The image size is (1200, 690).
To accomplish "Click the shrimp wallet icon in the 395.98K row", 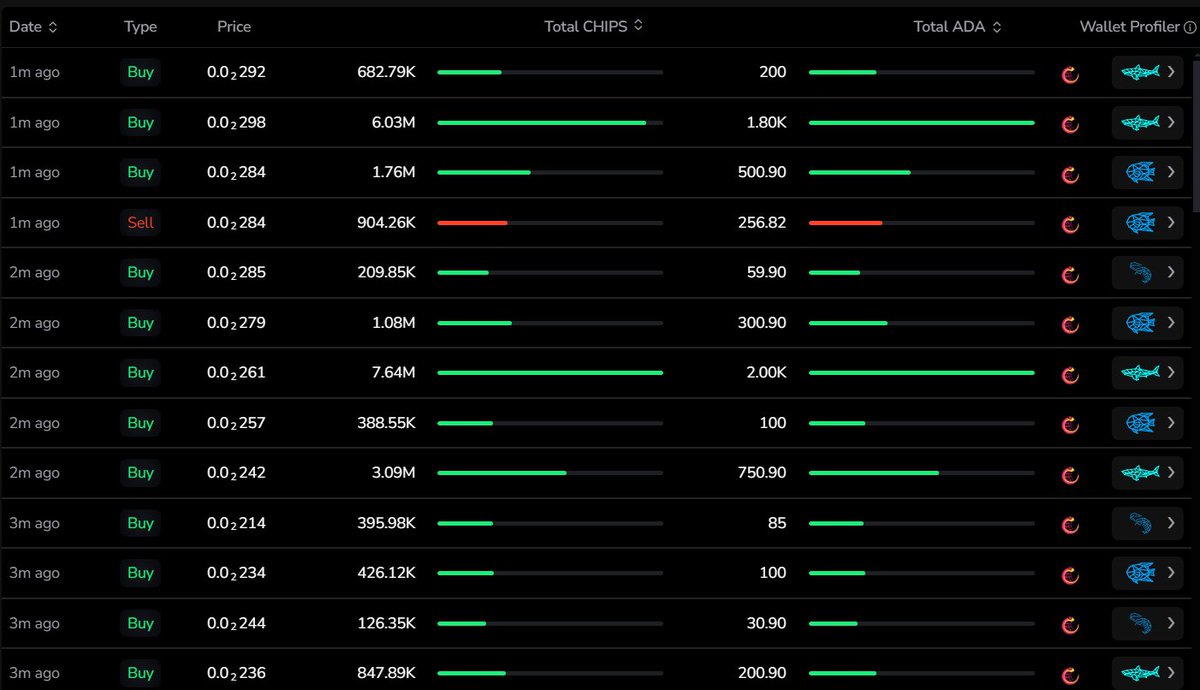I will (x=1141, y=522).
